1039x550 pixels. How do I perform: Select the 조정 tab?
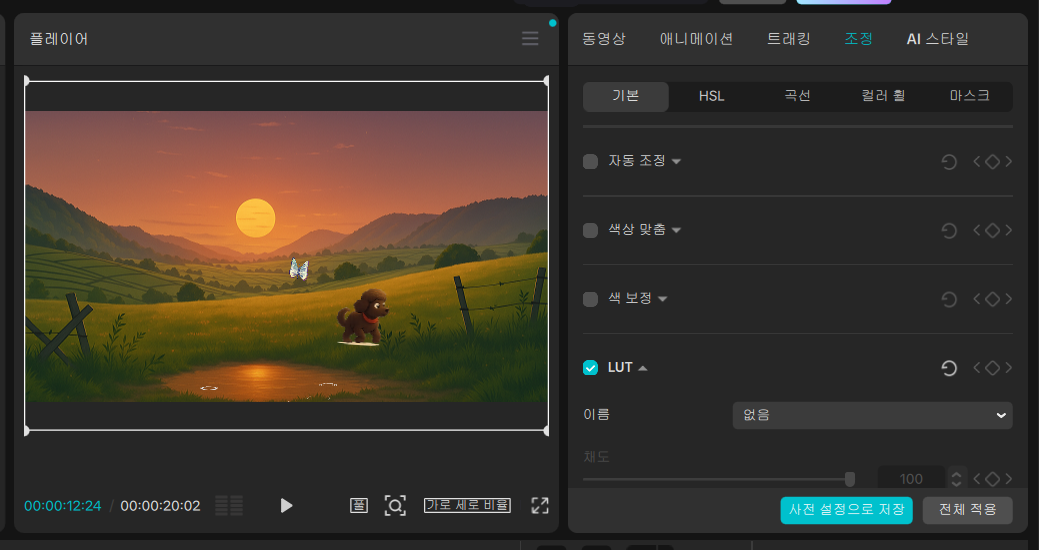(x=858, y=39)
